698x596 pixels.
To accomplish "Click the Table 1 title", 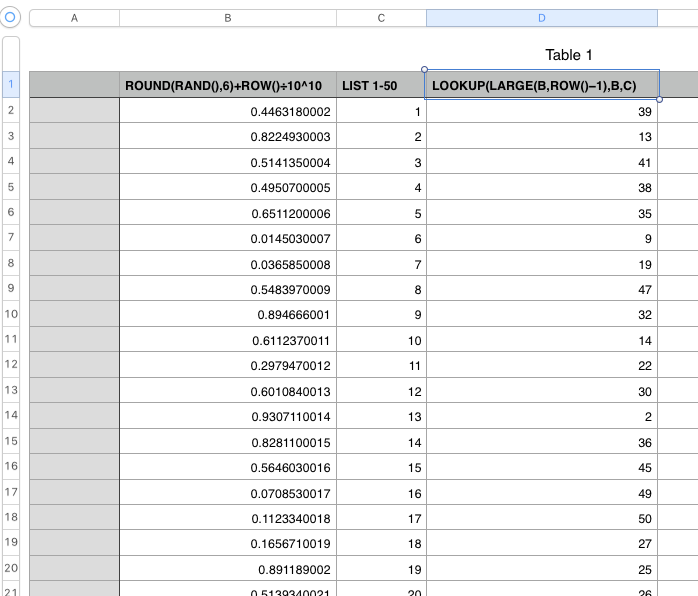I will click(x=568, y=55).
